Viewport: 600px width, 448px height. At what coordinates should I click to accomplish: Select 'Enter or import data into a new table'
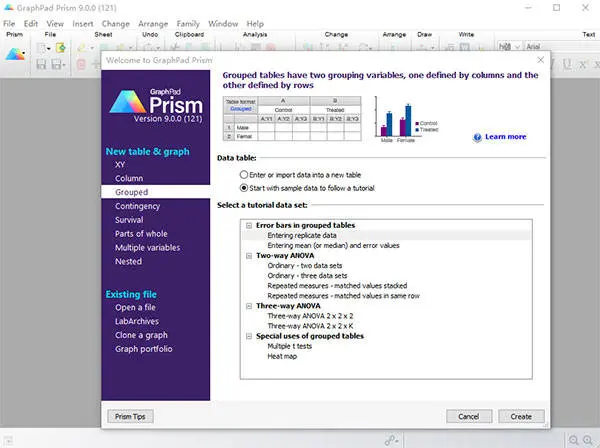[245, 174]
